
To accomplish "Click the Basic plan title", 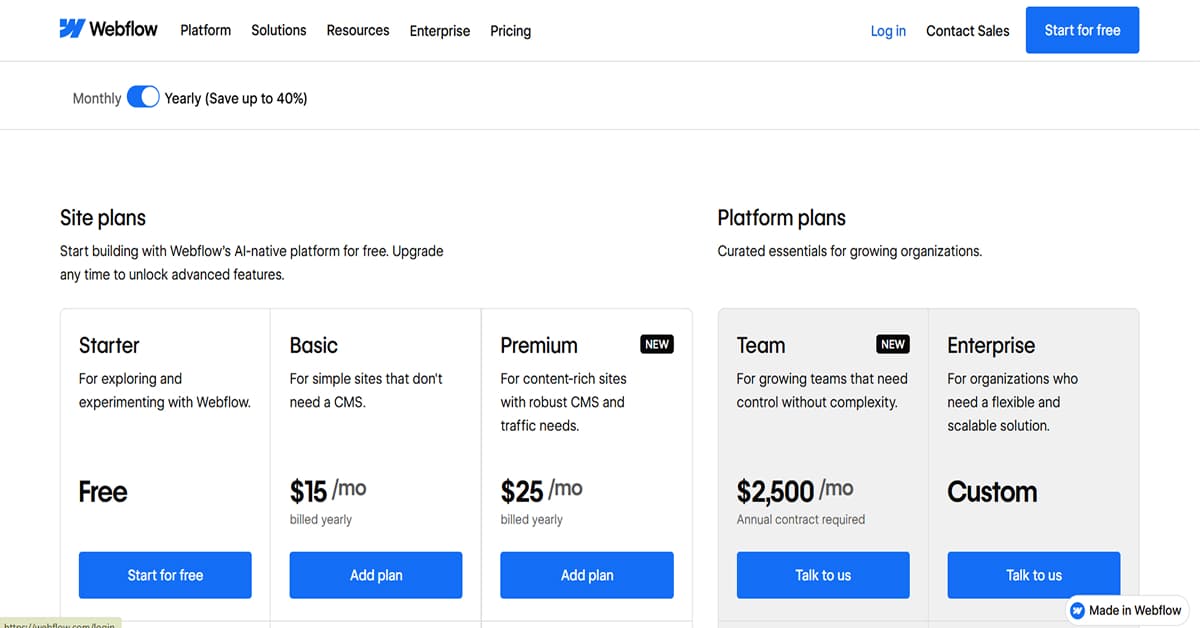I will click(x=314, y=345).
